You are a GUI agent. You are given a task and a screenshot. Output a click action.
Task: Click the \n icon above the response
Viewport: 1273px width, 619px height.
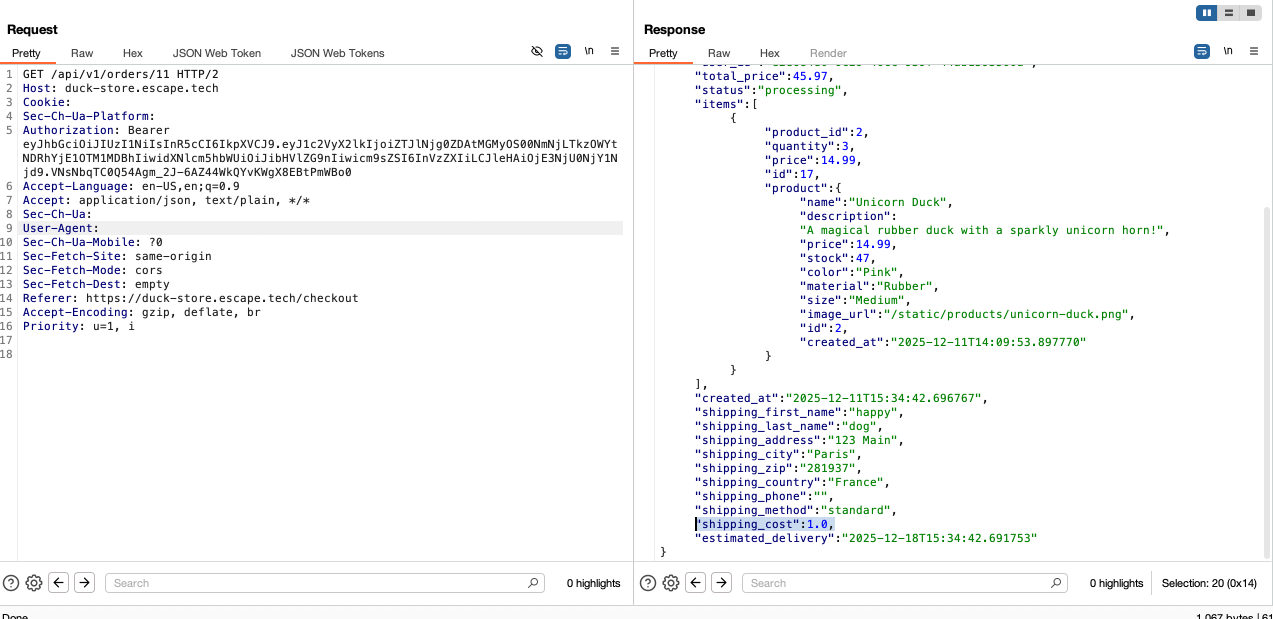point(1228,51)
